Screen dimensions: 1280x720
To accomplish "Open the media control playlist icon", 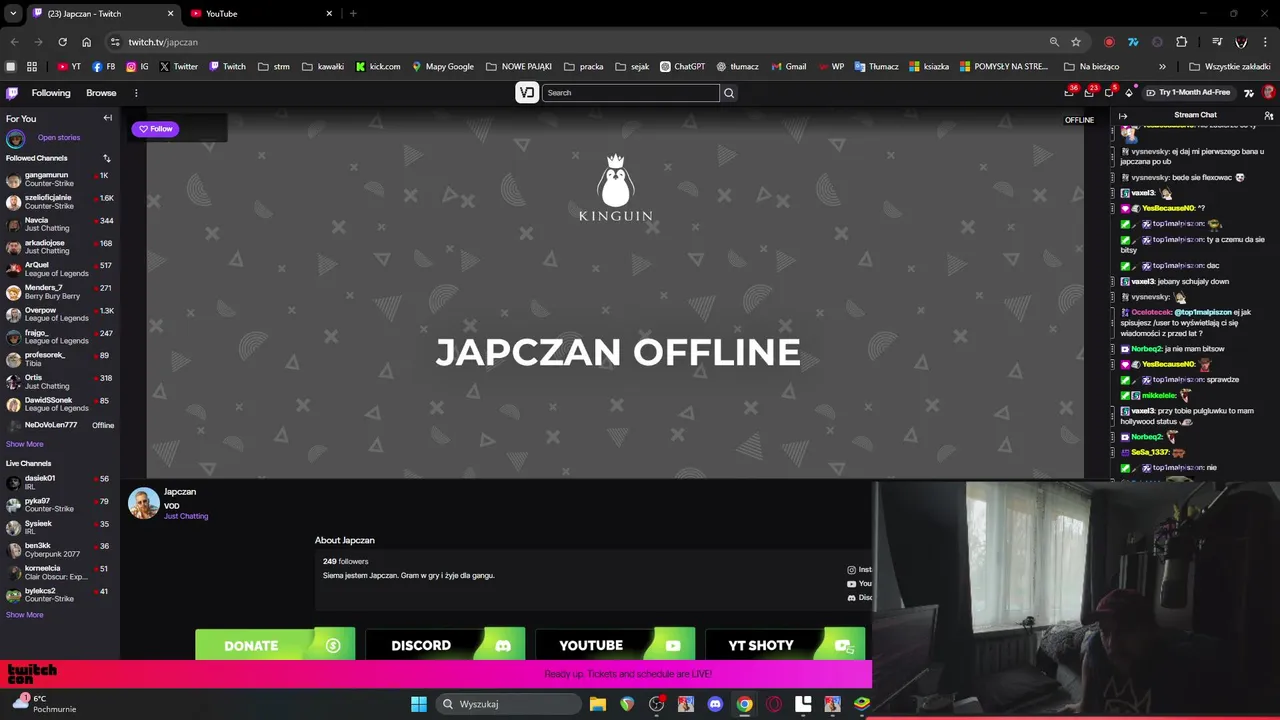I will coord(1217,42).
